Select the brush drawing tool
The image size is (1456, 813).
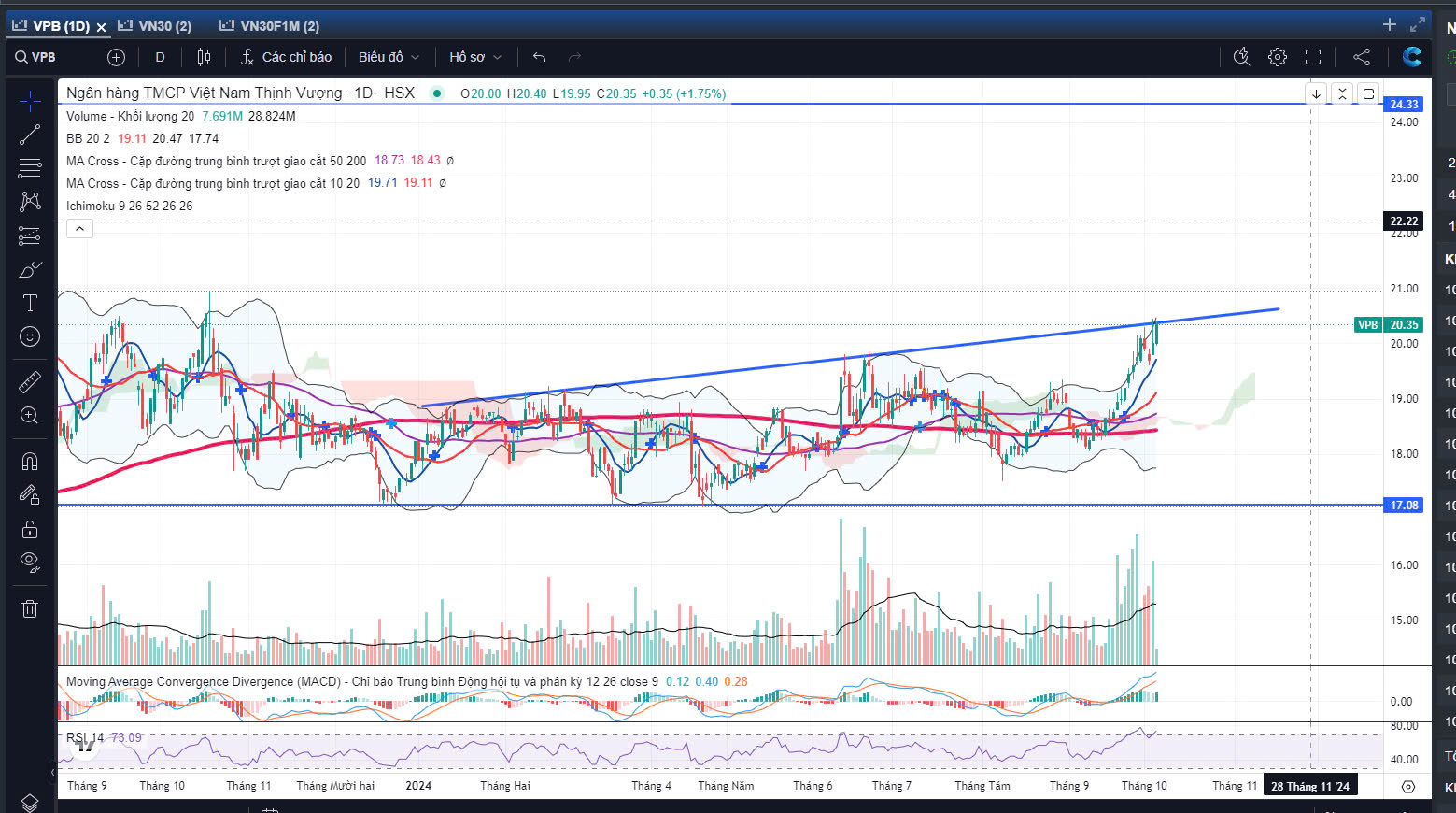click(30, 270)
